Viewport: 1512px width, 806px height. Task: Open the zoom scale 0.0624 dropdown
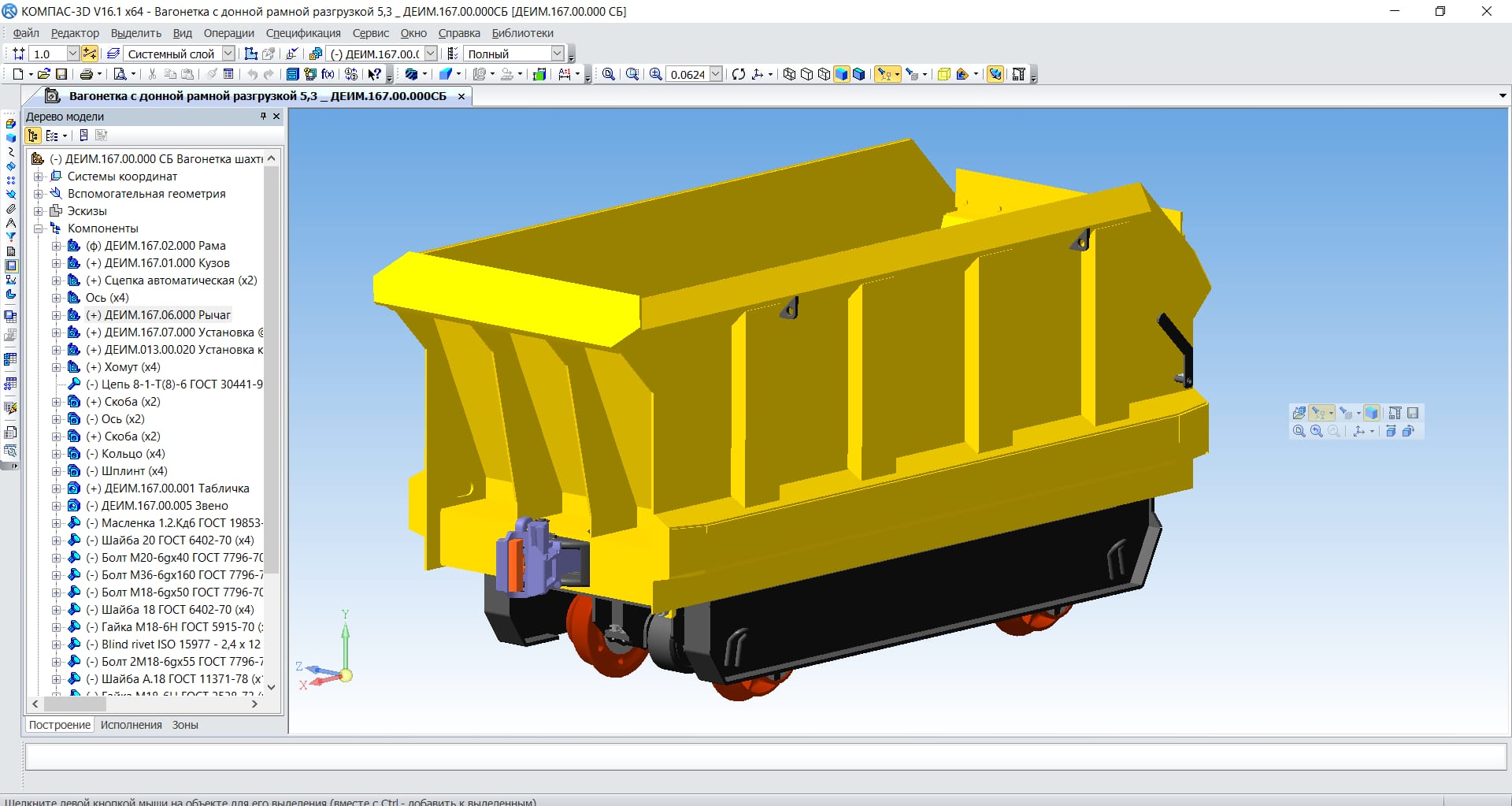click(716, 74)
